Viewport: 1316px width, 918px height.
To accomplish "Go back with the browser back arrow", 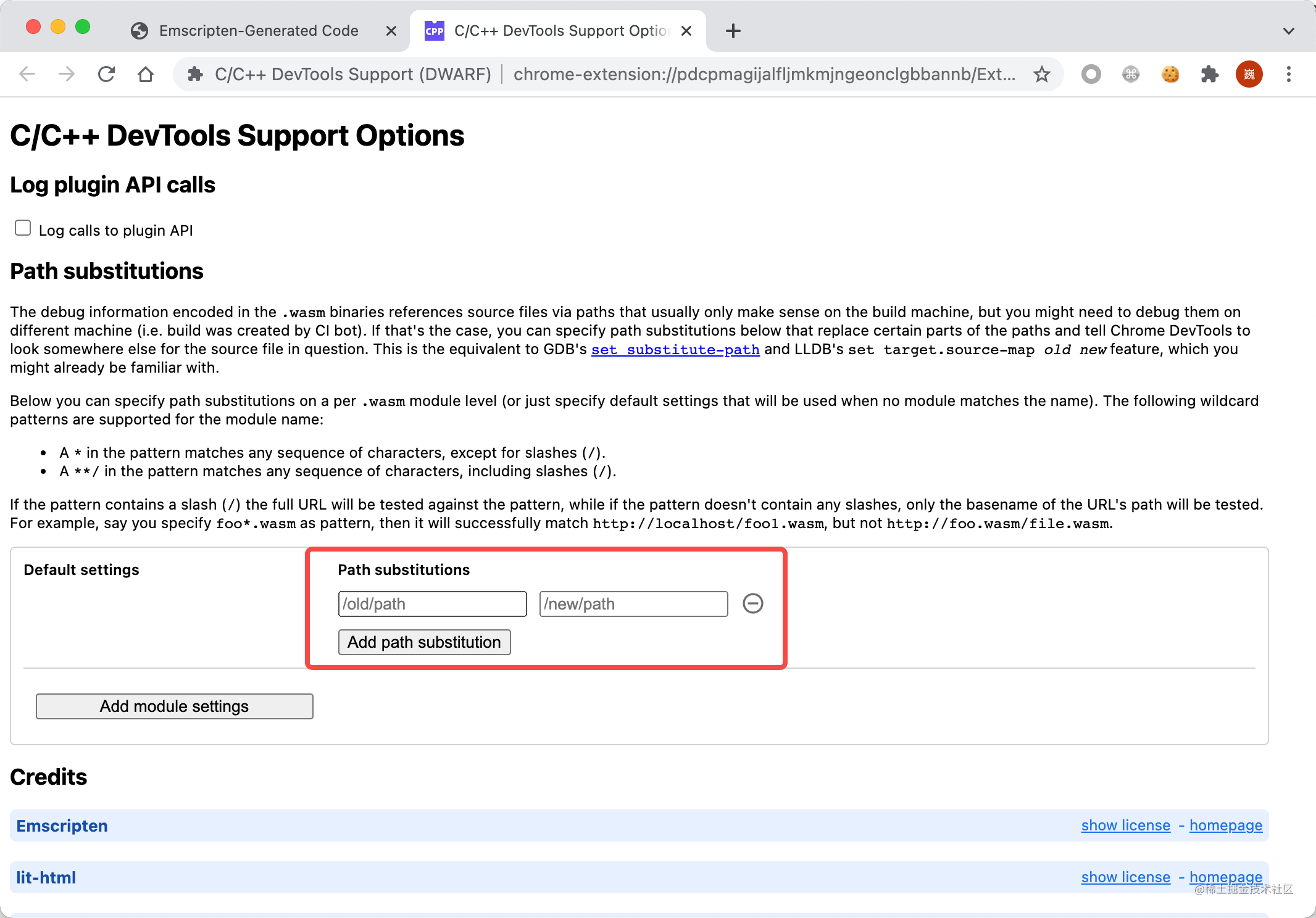I will [x=28, y=75].
